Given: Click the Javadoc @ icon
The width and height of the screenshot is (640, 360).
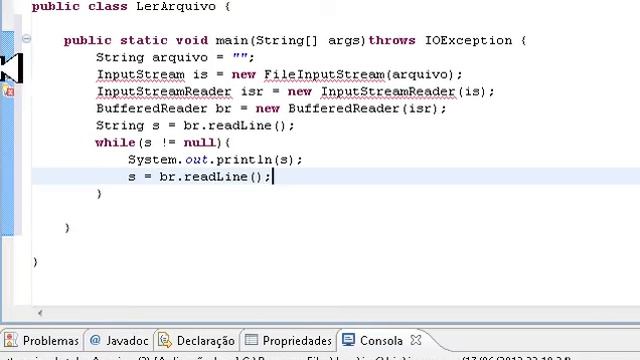Looking at the screenshot, I should pos(95,340).
